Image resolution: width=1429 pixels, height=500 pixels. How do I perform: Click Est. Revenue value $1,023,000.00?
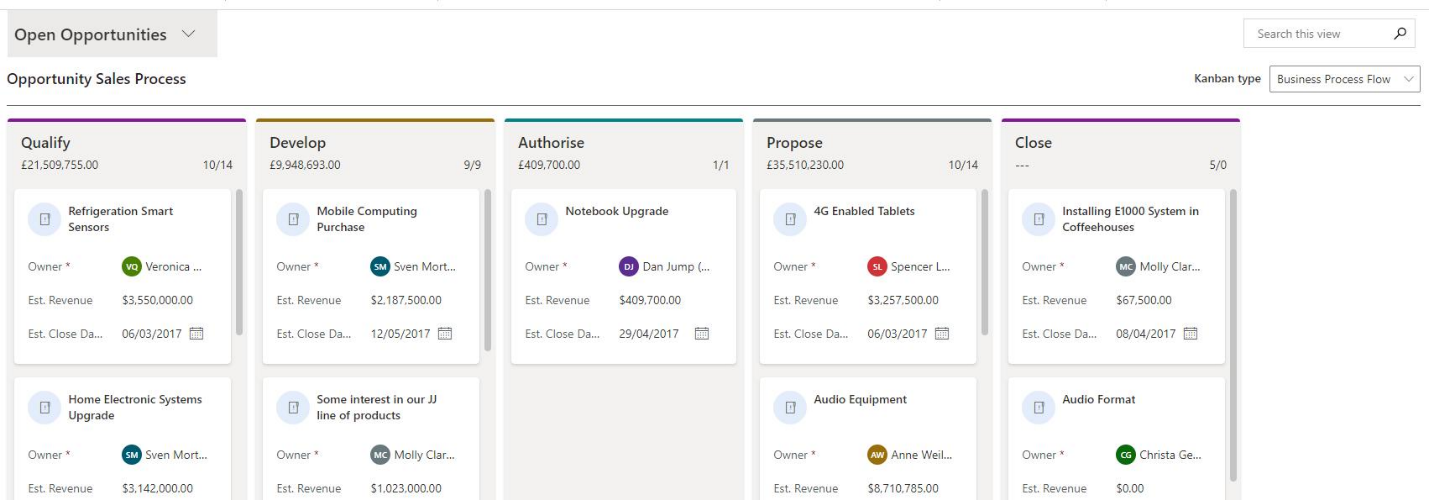point(405,488)
